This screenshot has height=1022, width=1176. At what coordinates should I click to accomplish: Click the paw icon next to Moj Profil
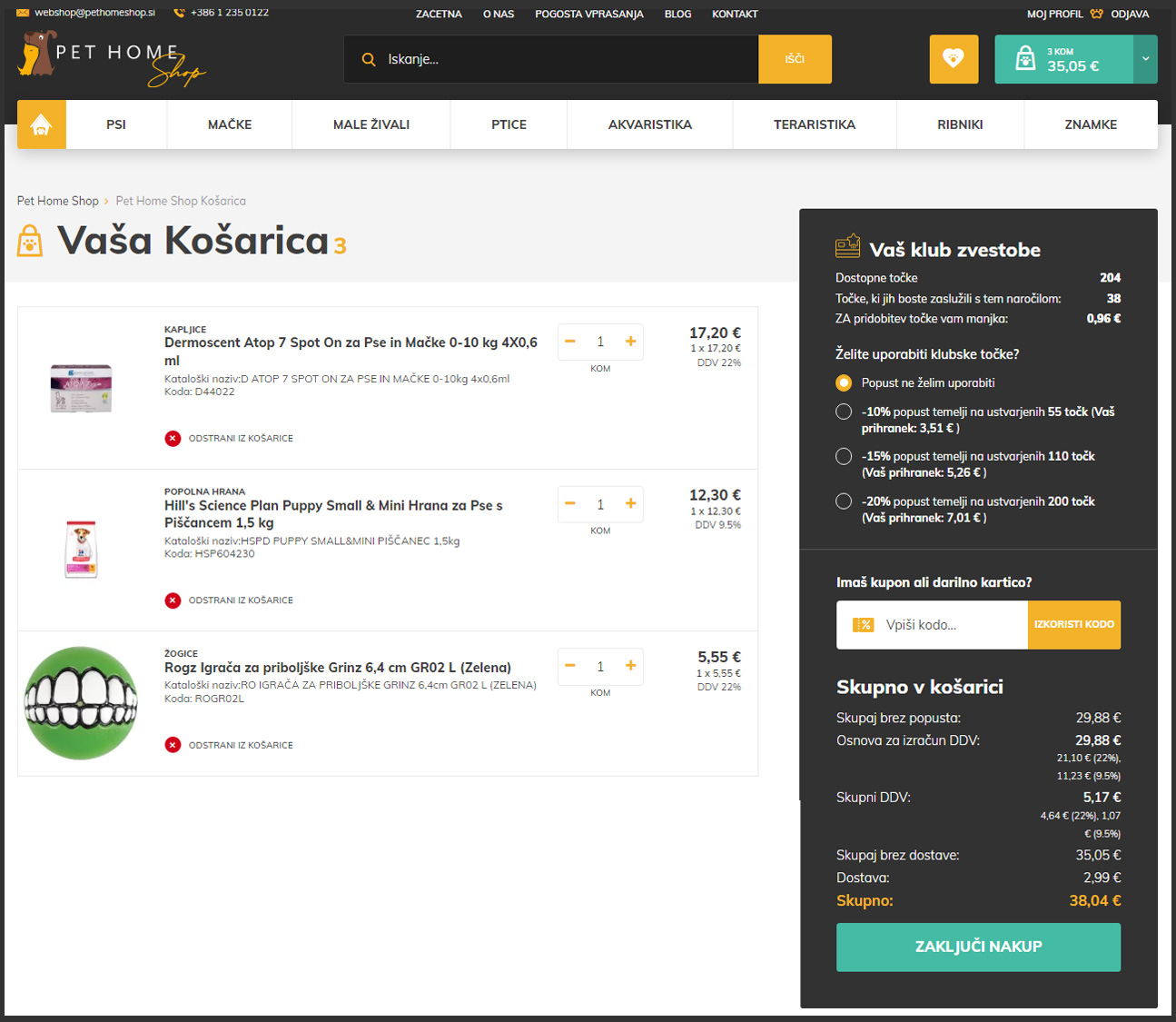click(x=1097, y=14)
